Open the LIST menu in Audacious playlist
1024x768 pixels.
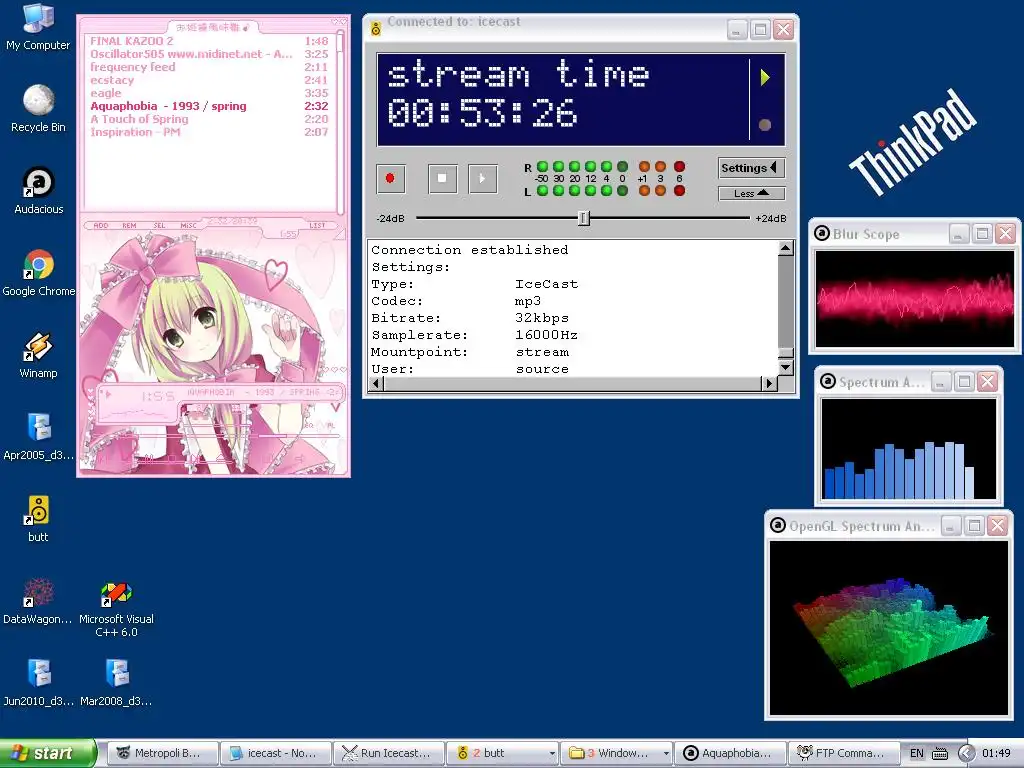pos(317,225)
